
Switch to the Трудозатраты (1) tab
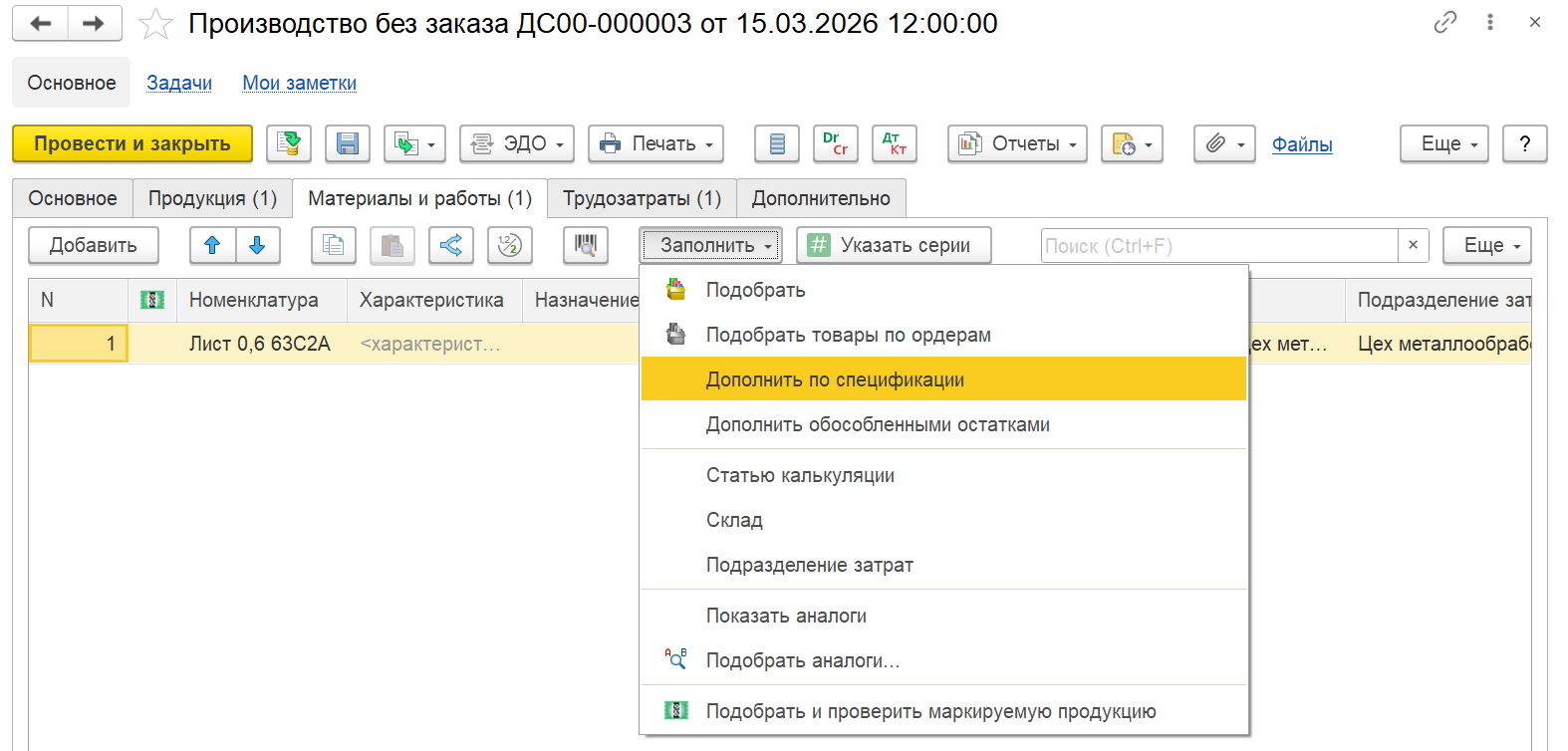click(x=642, y=198)
